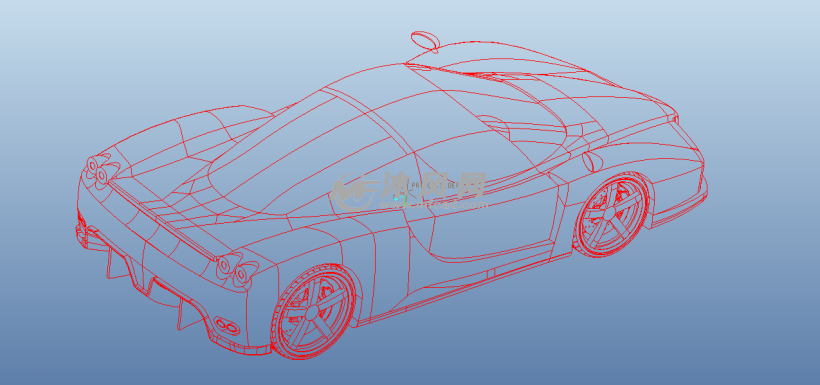The width and height of the screenshot is (820, 385).
Task: Select the rear wheel of the car model
Action: (313, 312)
